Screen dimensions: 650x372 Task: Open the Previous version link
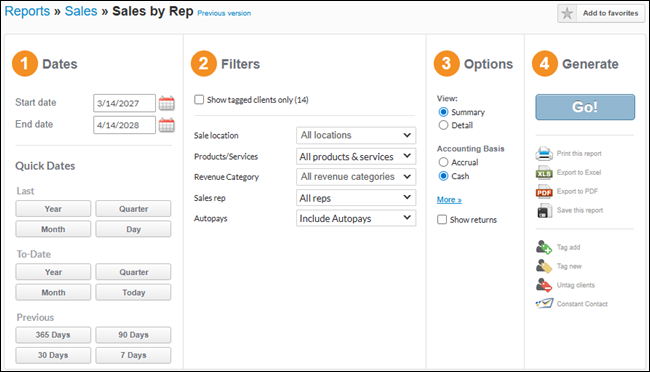[x=224, y=13]
